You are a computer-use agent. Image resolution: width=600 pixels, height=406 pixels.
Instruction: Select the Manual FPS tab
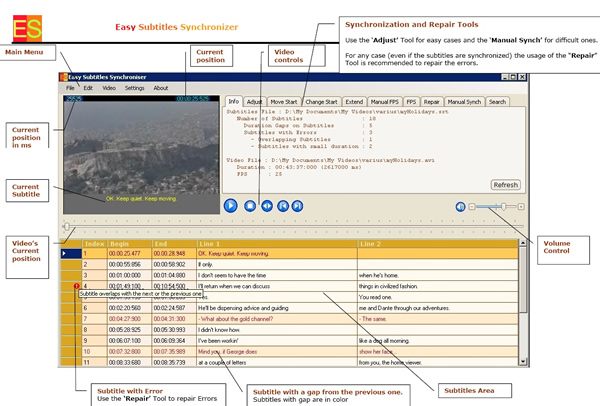[x=384, y=102]
